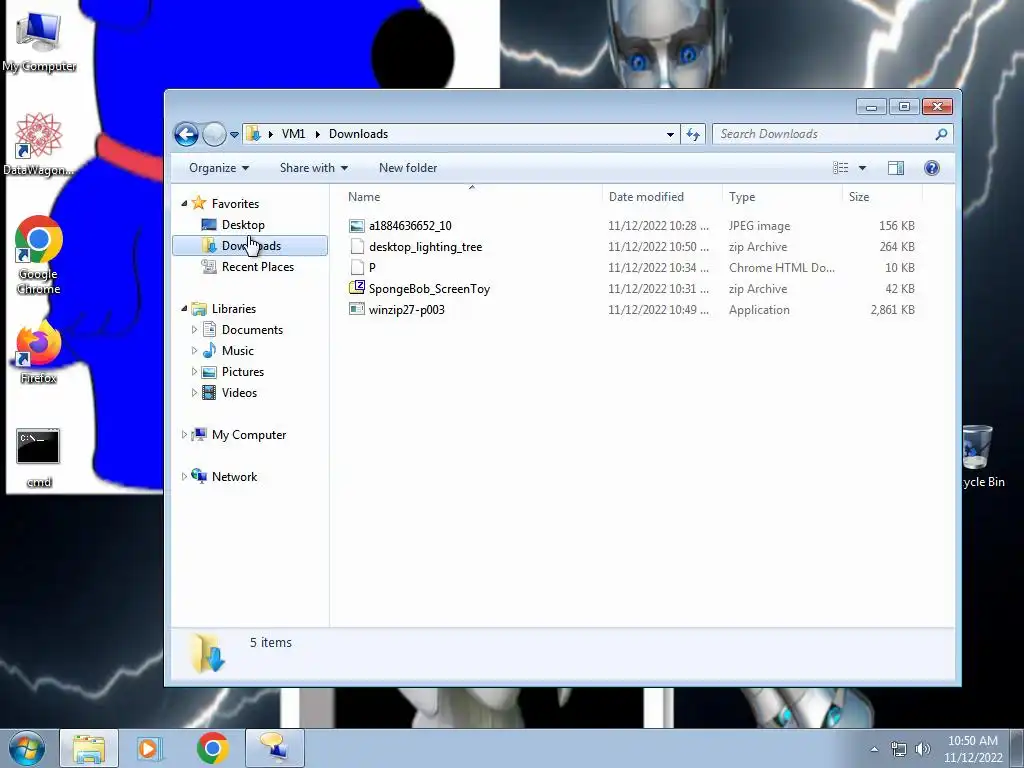Screen dimensions: 1024x768
Task: Select the Music library
Action: coord(238,351)
